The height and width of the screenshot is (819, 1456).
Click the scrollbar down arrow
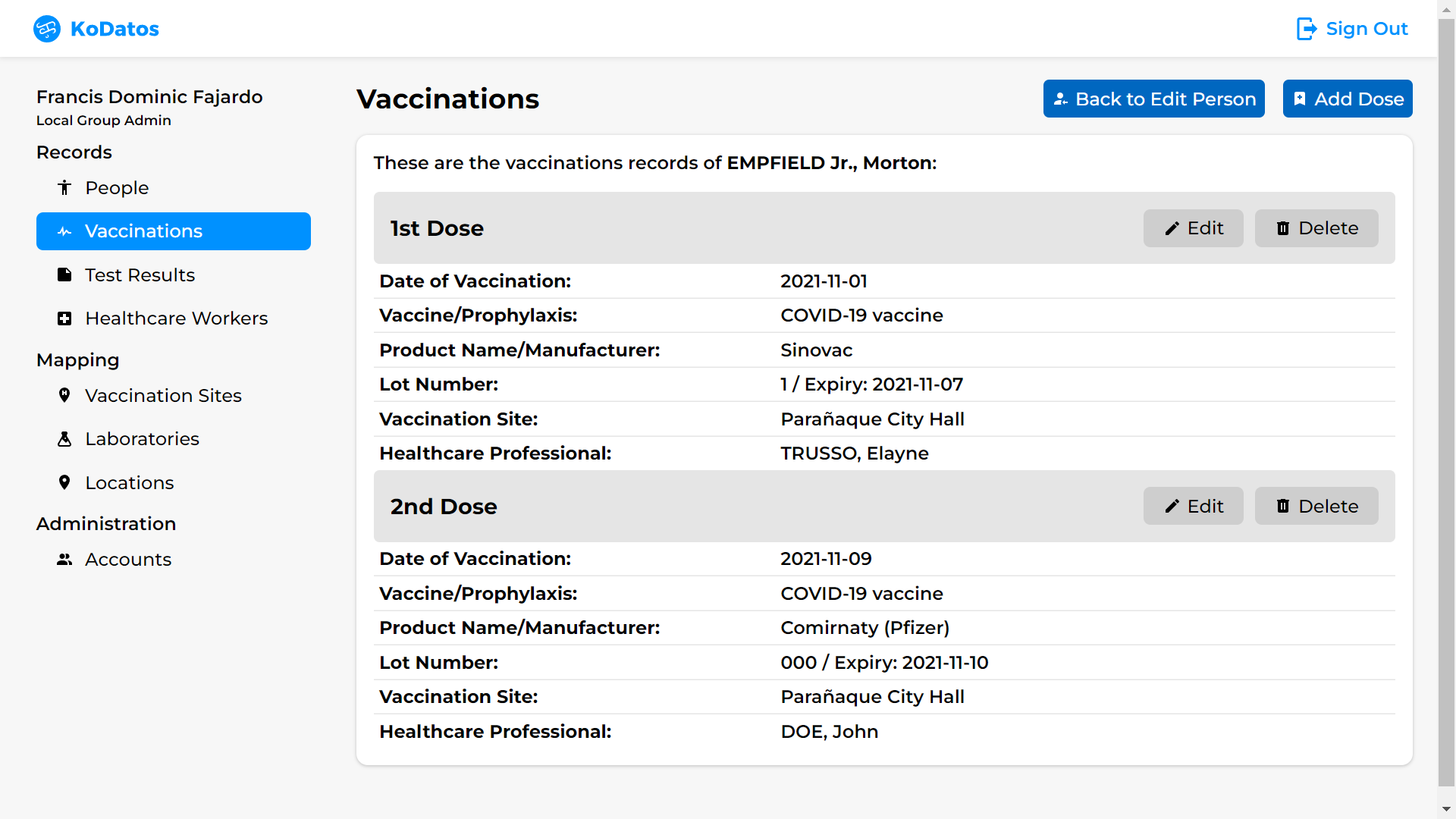point(1446,809)
